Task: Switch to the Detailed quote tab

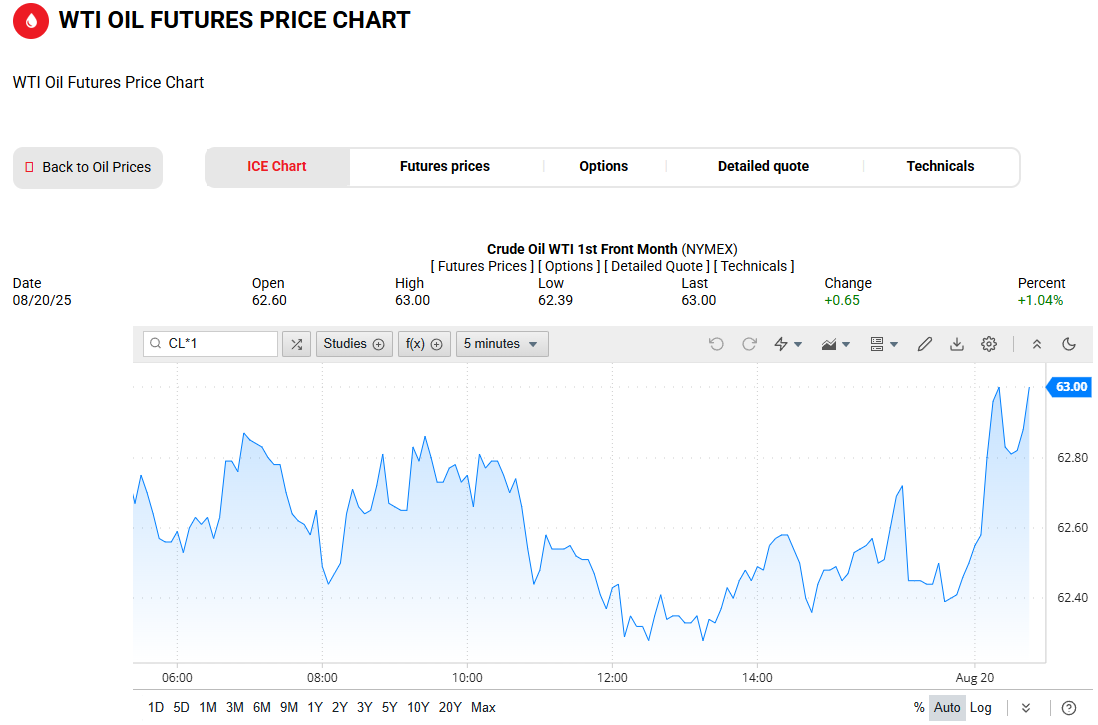Action: [x=763, y=167]
